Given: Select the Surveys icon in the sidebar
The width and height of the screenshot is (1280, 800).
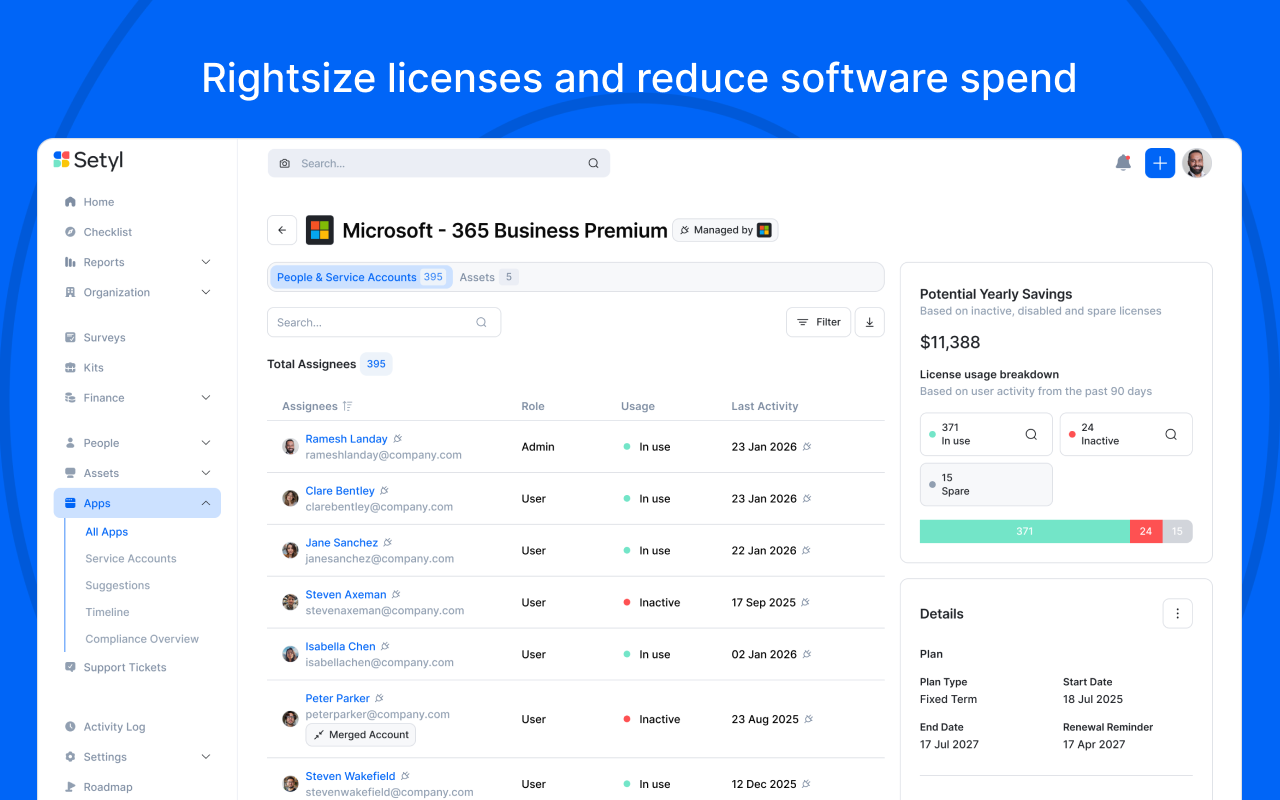Looking at the screenshot, I should pos(71,337).
